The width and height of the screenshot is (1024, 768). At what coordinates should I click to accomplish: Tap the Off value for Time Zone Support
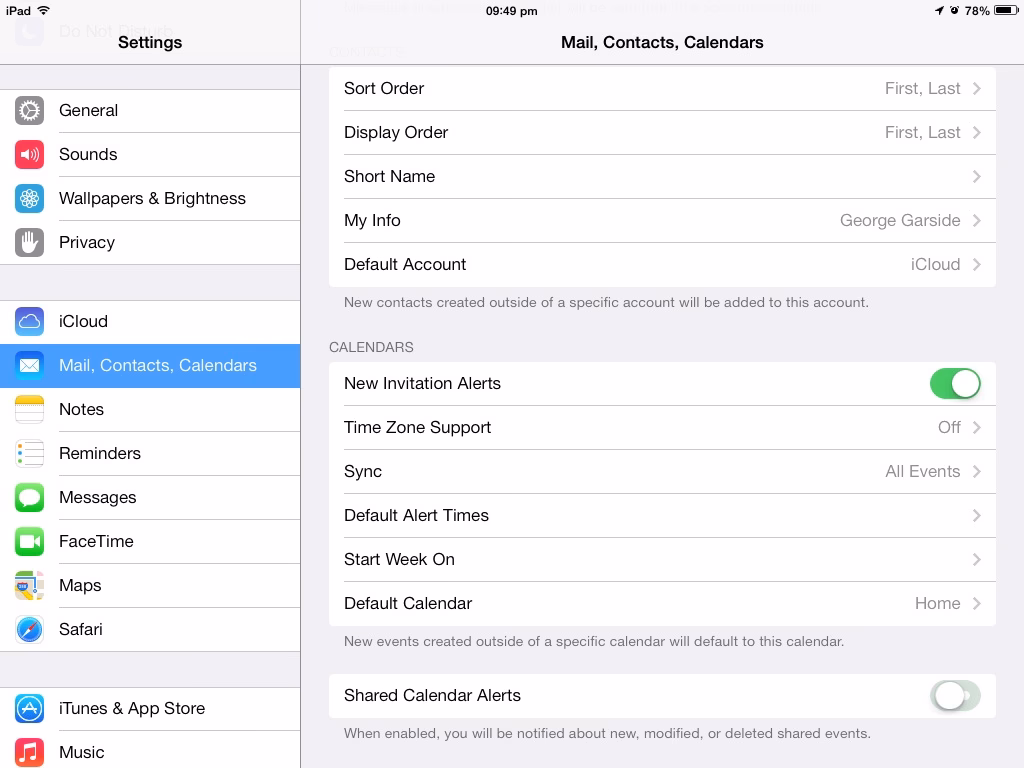[949, 427]
